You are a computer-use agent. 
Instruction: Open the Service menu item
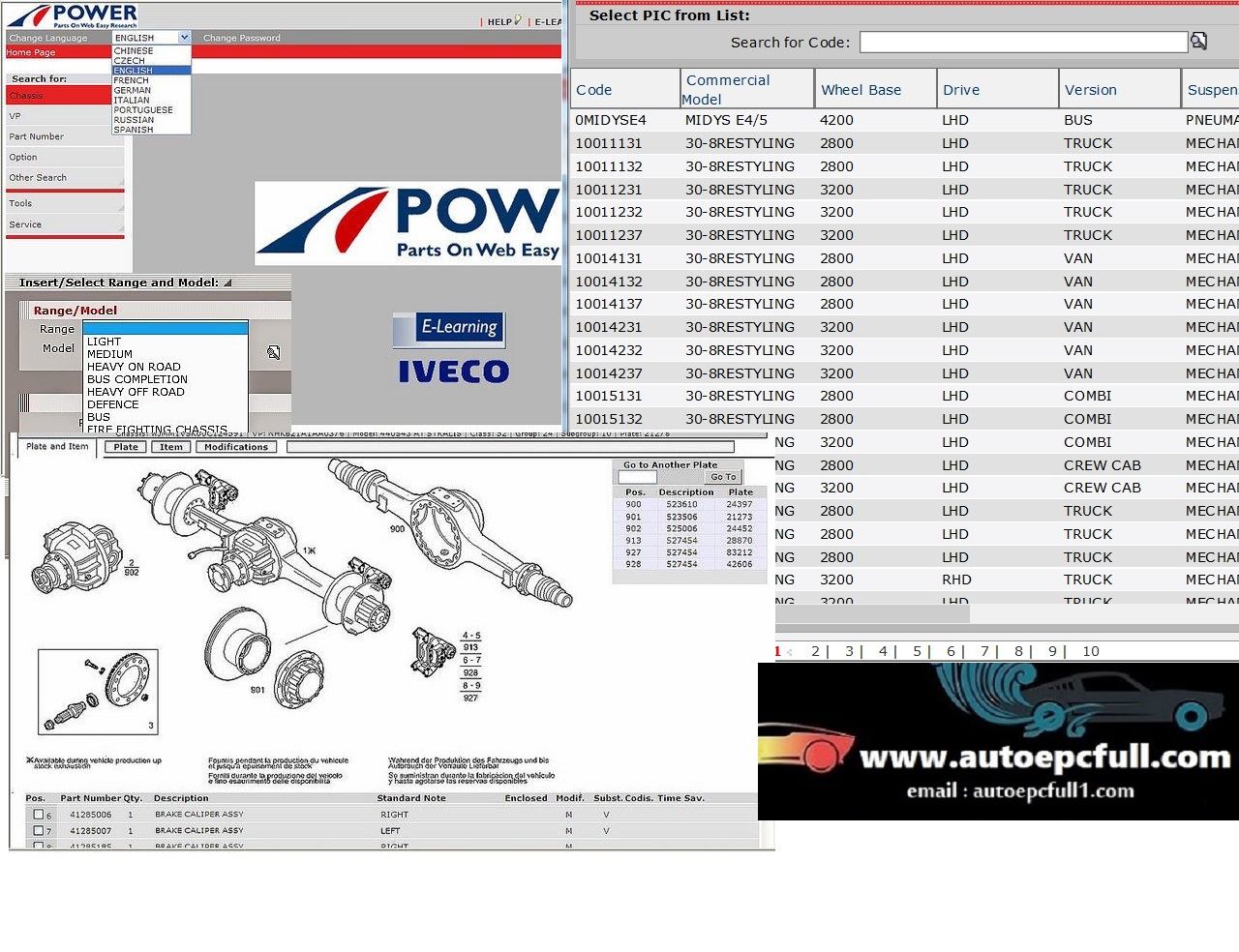click(x=65, y=224)
